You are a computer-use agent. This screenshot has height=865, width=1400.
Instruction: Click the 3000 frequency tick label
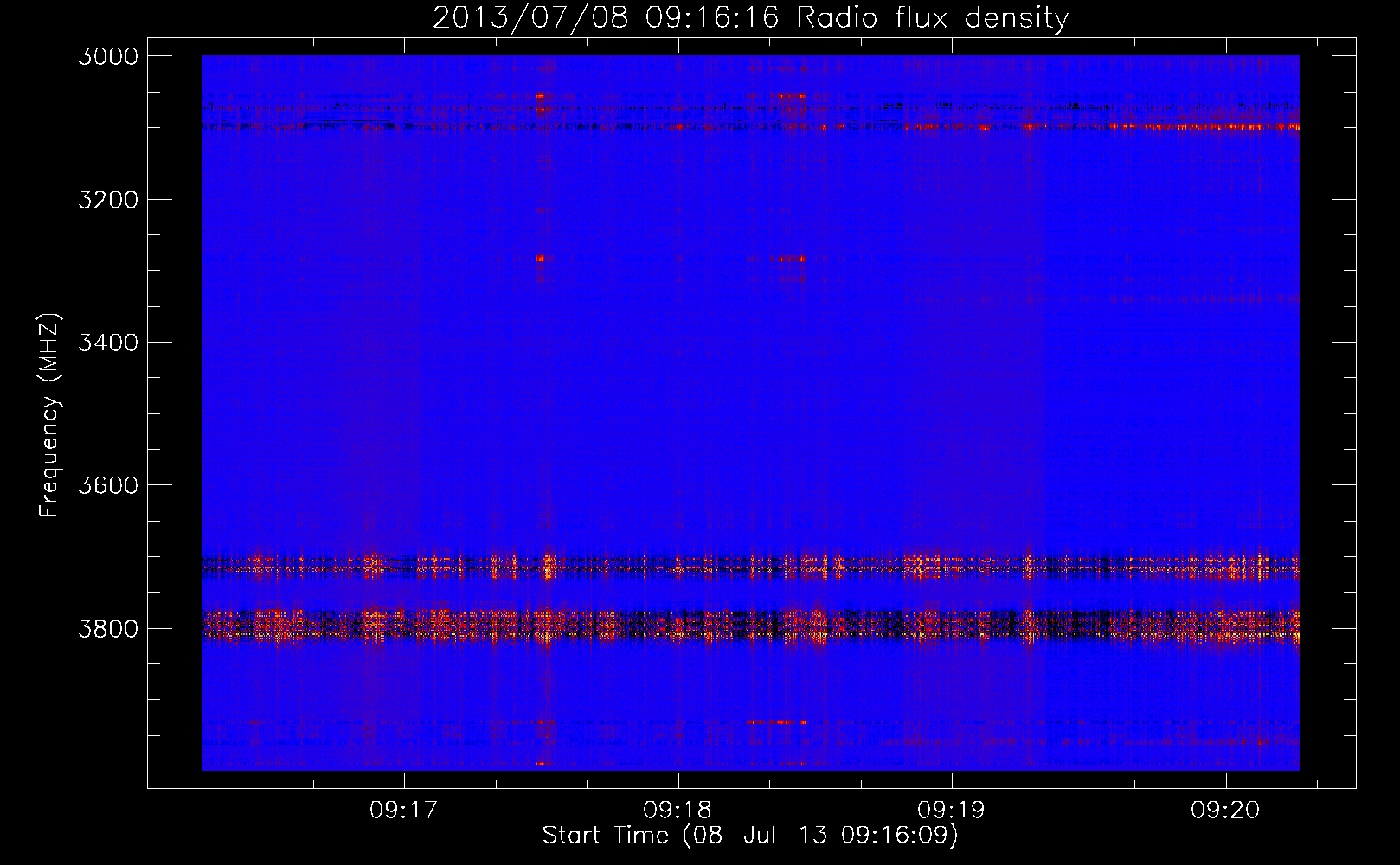pos(108,56)
